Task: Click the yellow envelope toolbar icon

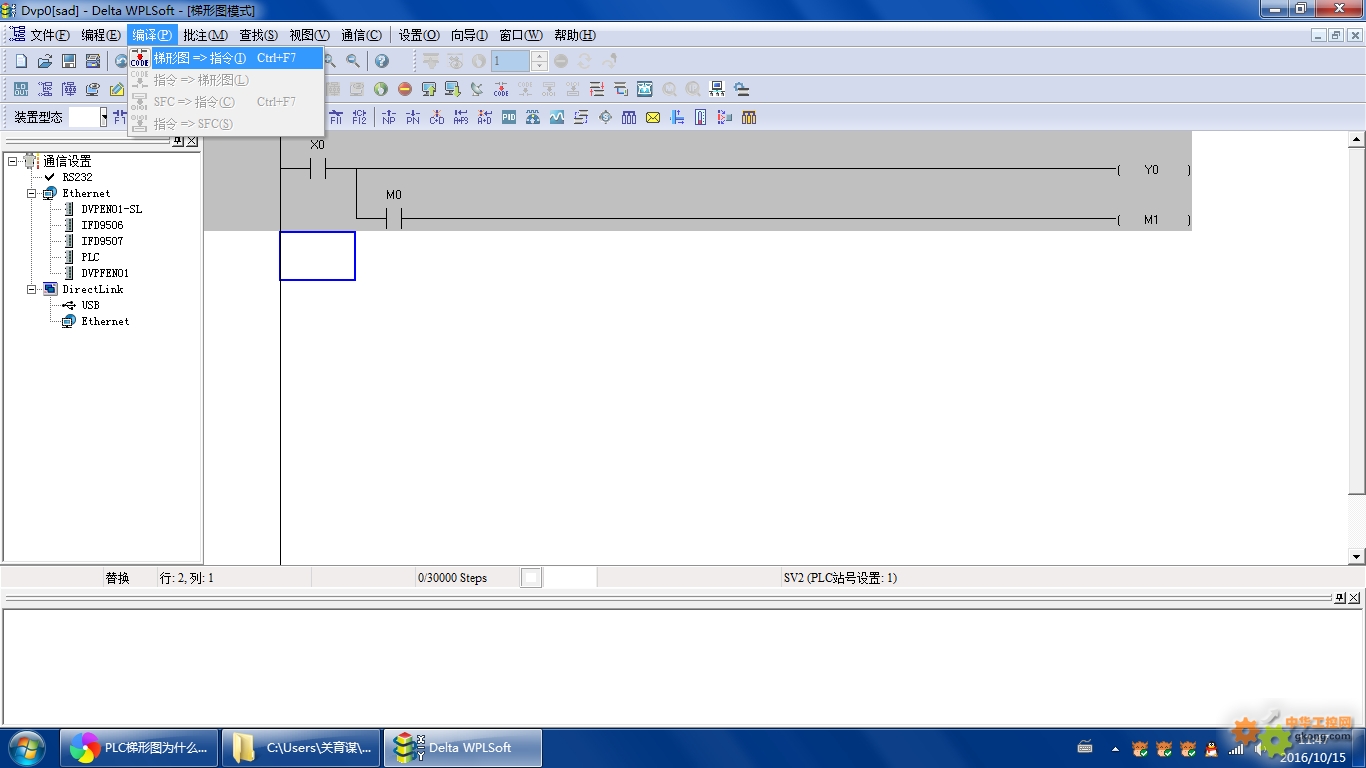Action: click(653, 117)
